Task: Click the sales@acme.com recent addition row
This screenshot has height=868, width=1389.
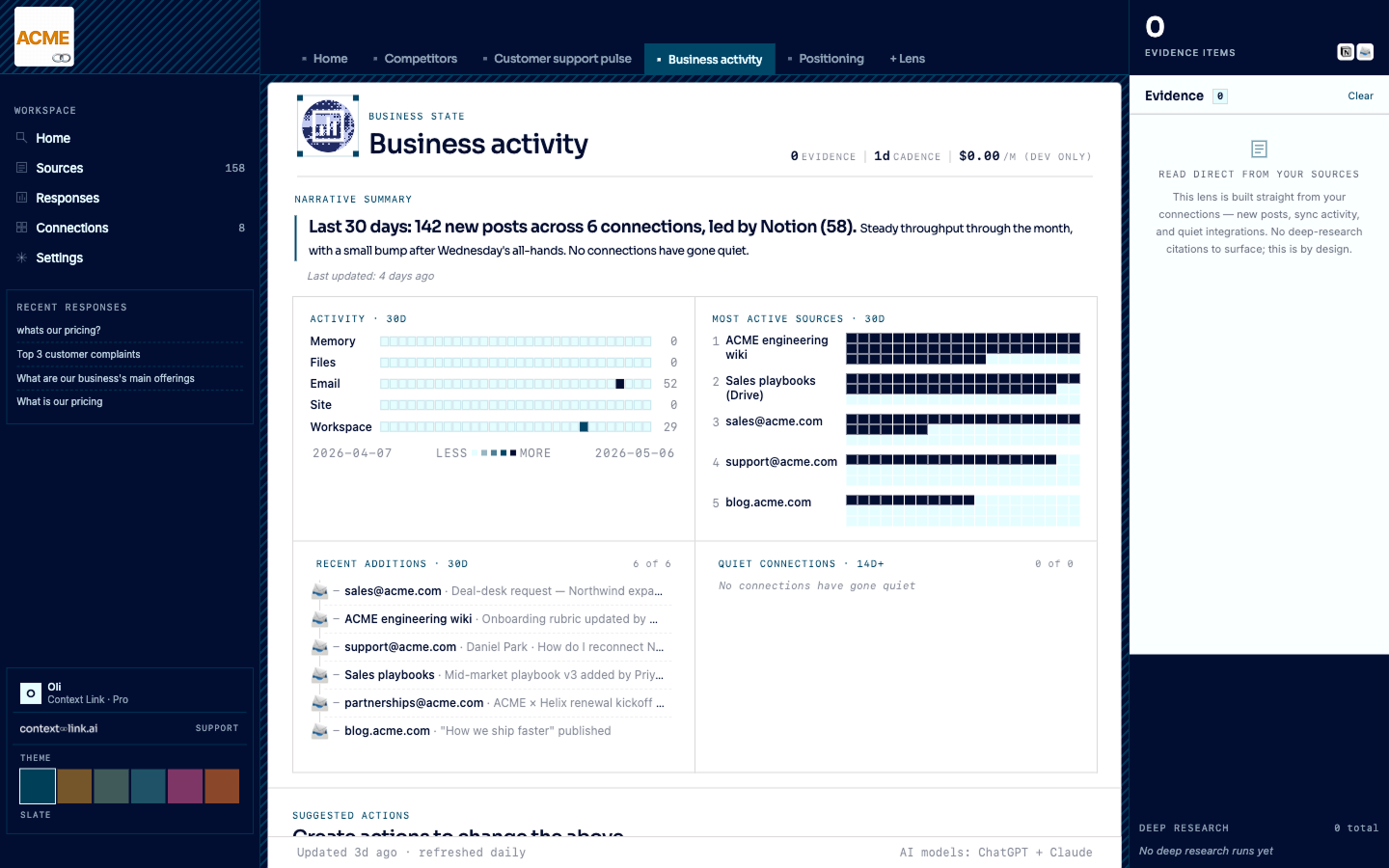Action: 491,591
